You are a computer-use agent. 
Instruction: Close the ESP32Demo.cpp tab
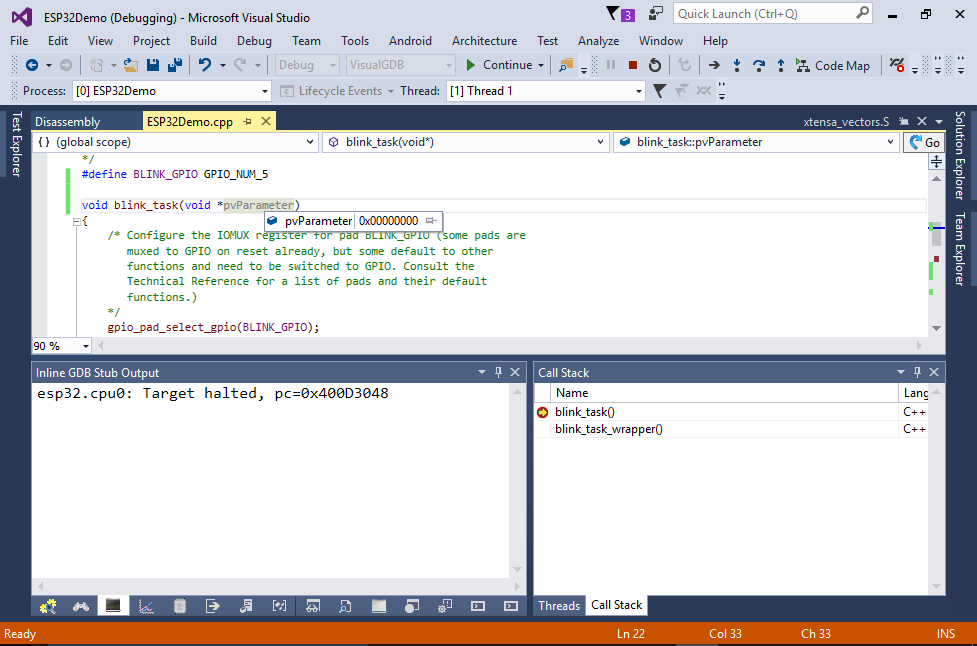pos(266,121)
